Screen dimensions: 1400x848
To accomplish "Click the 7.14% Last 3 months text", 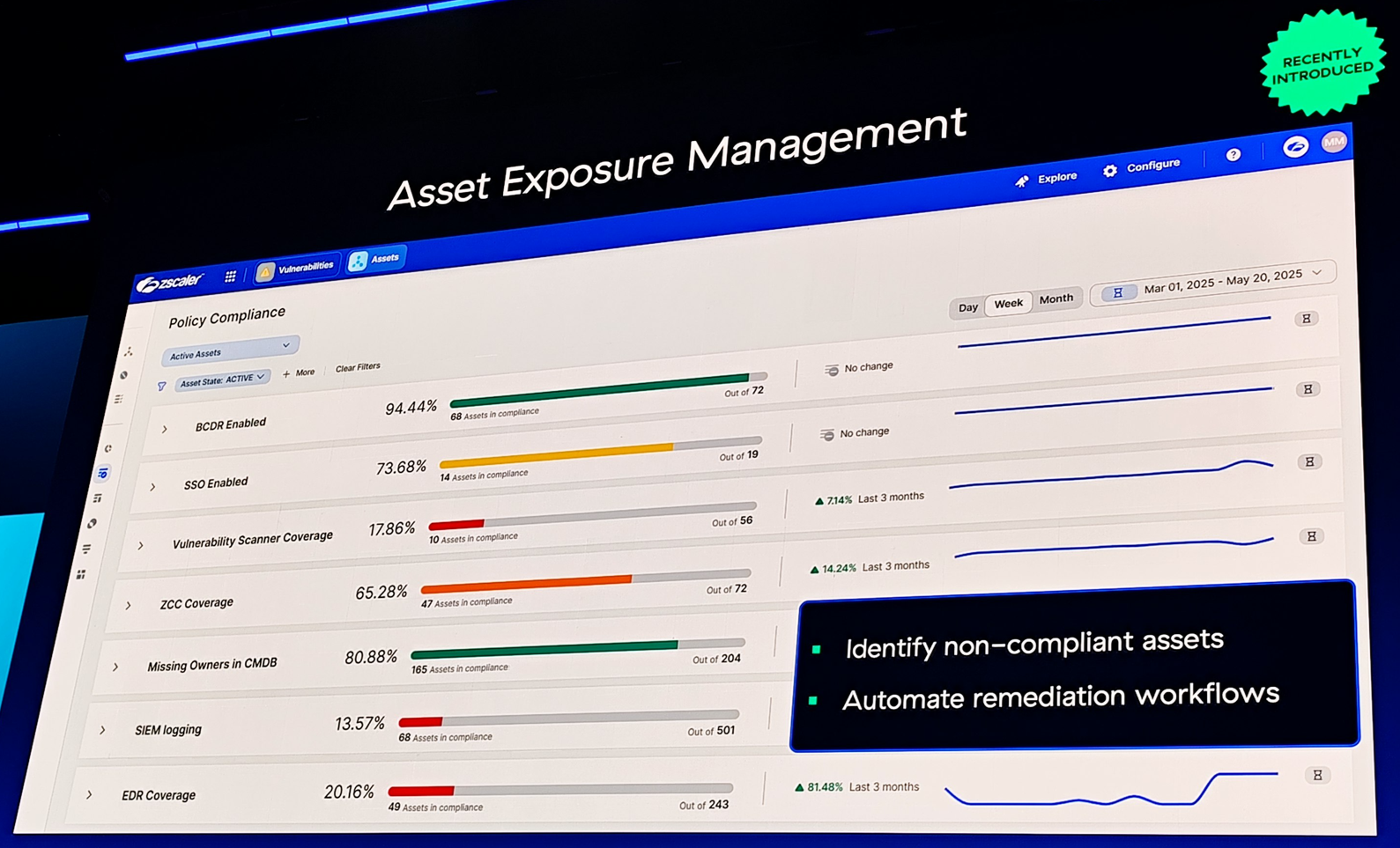I will [x=869, y=498].
